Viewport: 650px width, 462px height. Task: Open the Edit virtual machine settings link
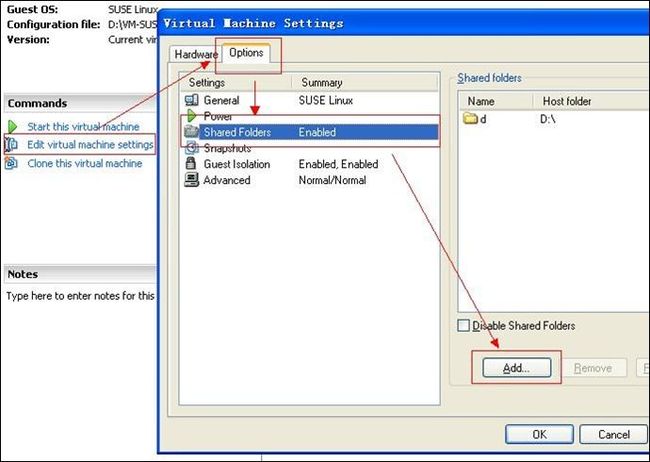(90, 144)
